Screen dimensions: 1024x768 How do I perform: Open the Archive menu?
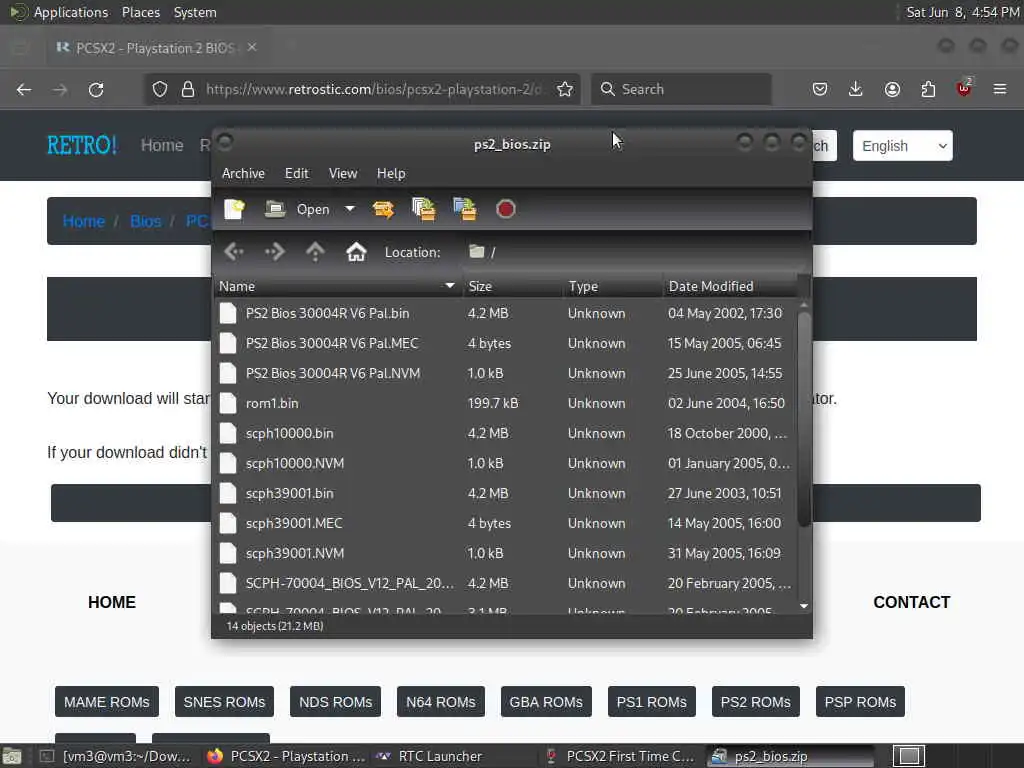tap(243, 173)
